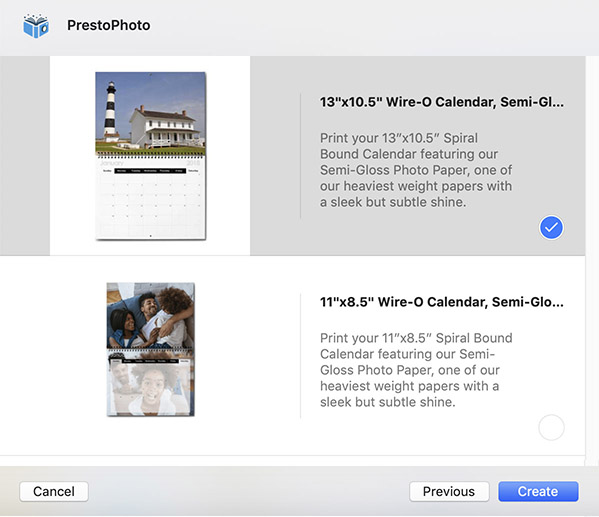
Task: Click the Cancel button
Action: click(54, 491)
